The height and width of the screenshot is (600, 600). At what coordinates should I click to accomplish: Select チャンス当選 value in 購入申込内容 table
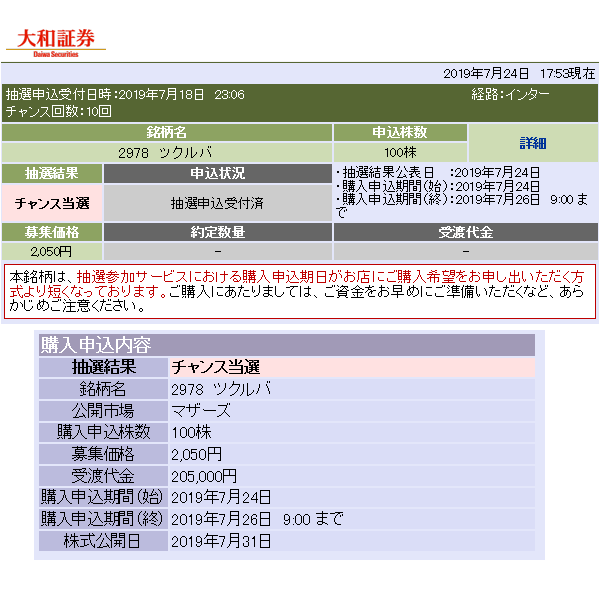click(352, 367)
